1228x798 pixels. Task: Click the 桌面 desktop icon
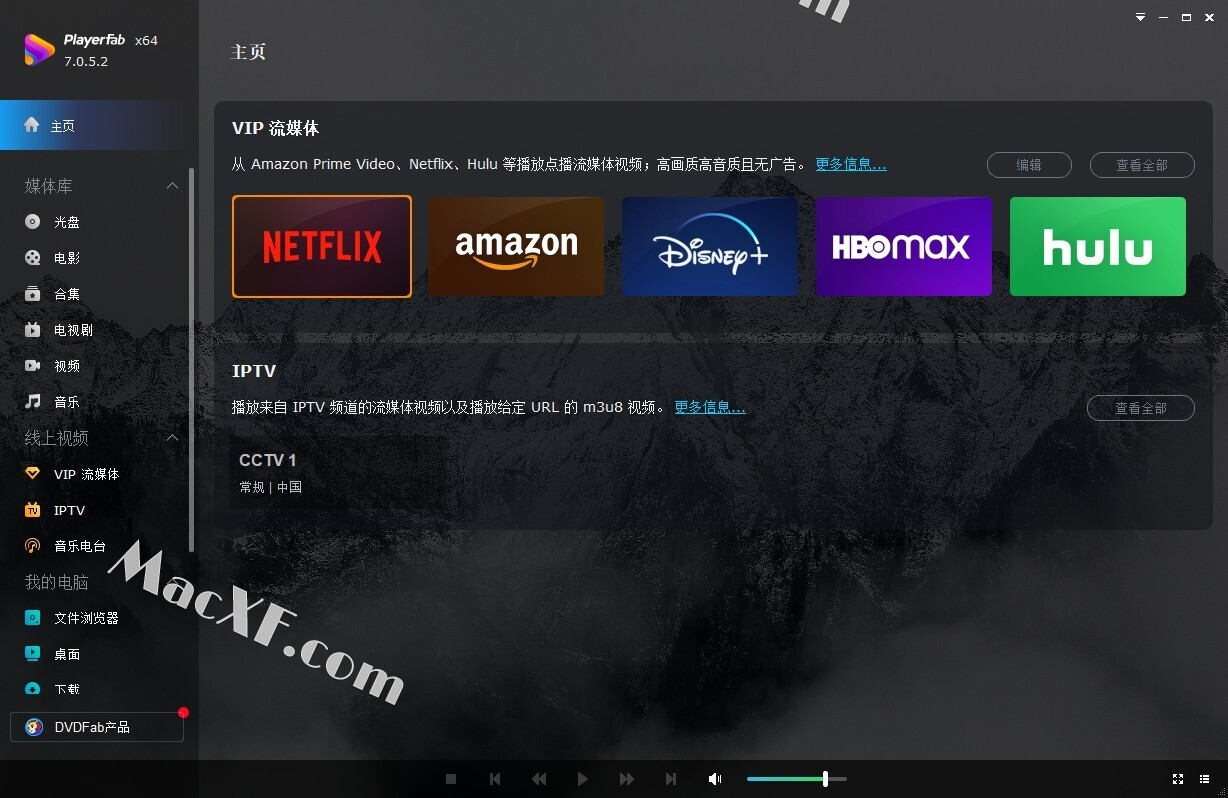click(33, 654)
